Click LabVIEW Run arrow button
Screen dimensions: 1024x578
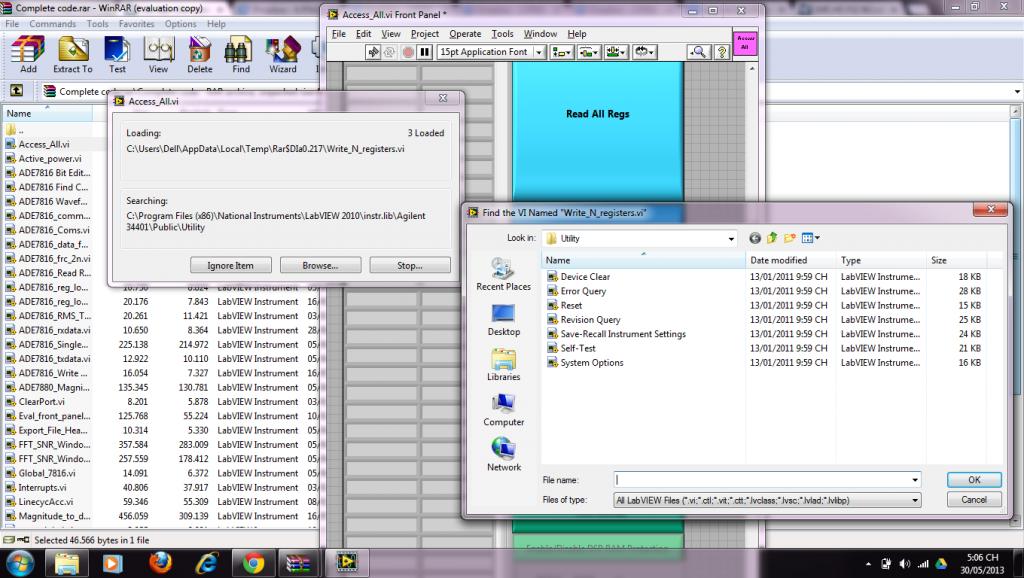pos(373,52)
